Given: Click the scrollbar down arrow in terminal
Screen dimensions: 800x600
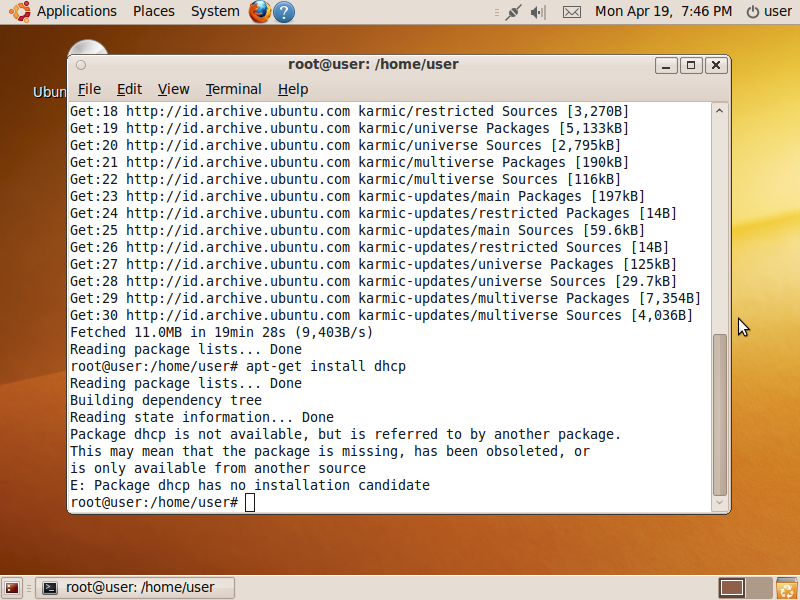Looking at the screenshot, I should [x=719, y=503].
